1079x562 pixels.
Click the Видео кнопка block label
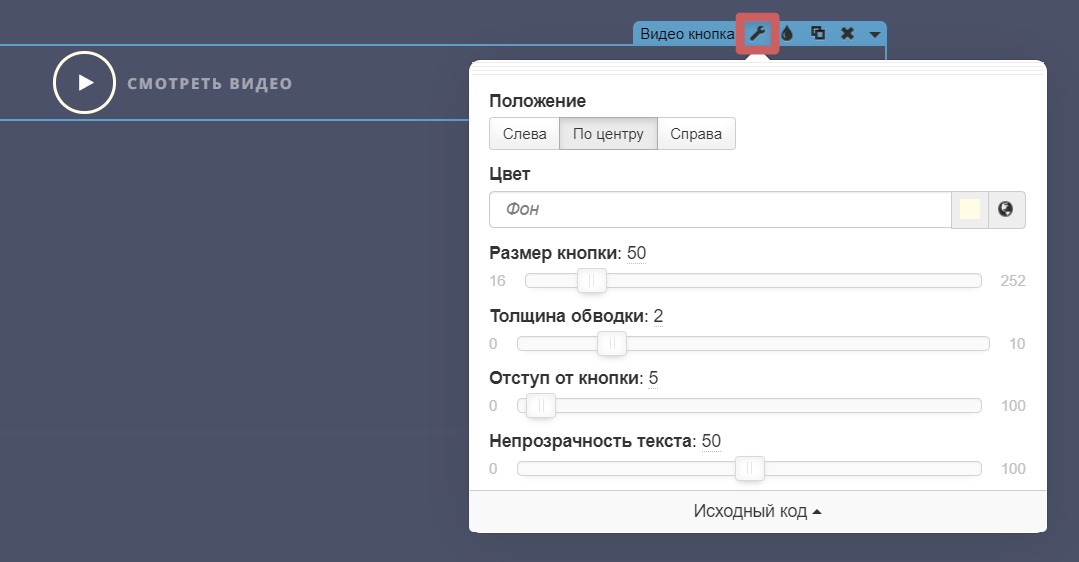pyautogui.click(x=686, y=34)
